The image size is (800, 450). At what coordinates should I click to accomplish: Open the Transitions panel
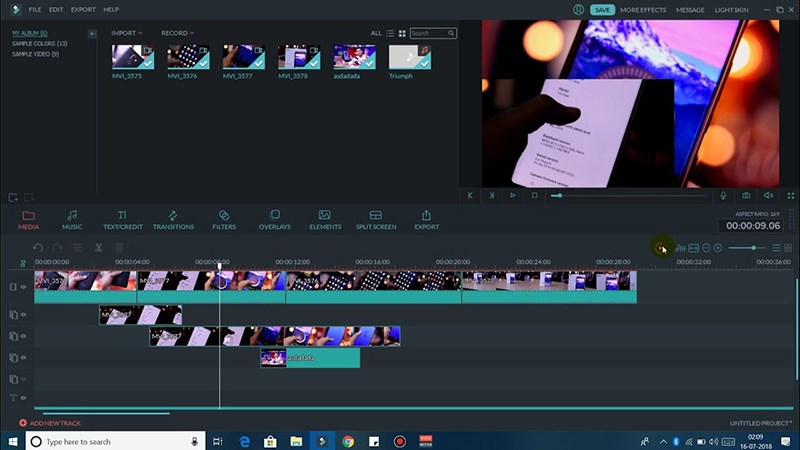(x=173, y=219)
